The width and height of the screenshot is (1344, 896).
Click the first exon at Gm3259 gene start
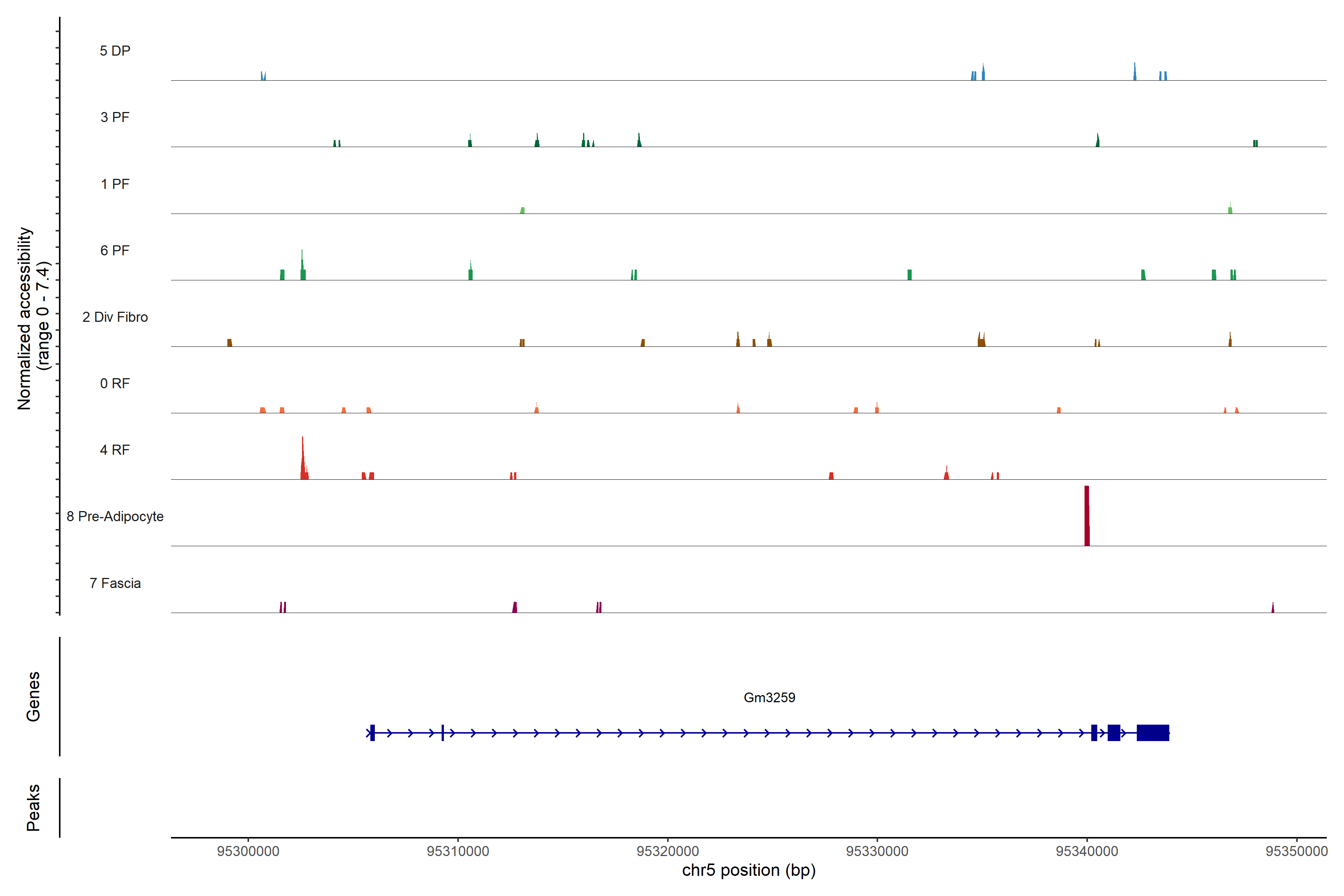coord(373,732)
